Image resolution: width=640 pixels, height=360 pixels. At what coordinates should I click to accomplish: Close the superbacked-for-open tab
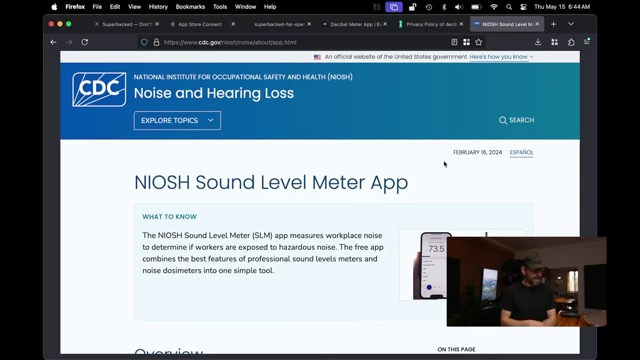coord(309,24)
